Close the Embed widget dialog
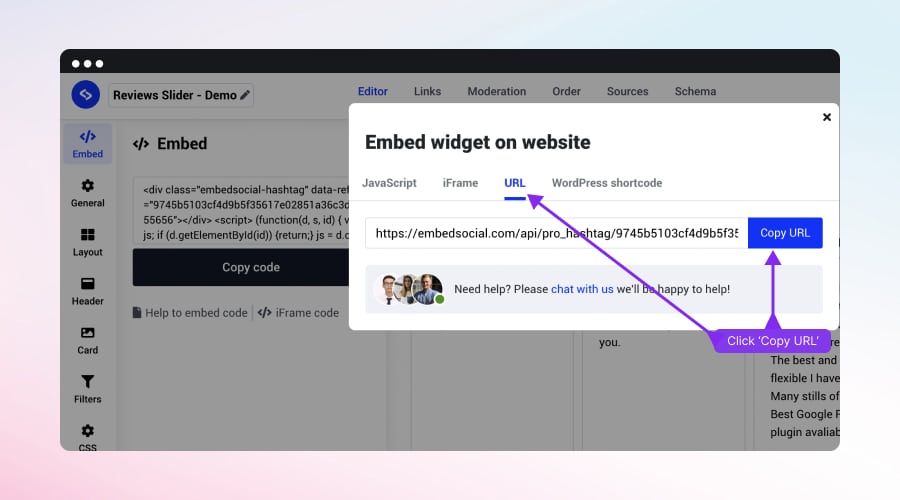The image size is (900, 500). tap(827, 117)
